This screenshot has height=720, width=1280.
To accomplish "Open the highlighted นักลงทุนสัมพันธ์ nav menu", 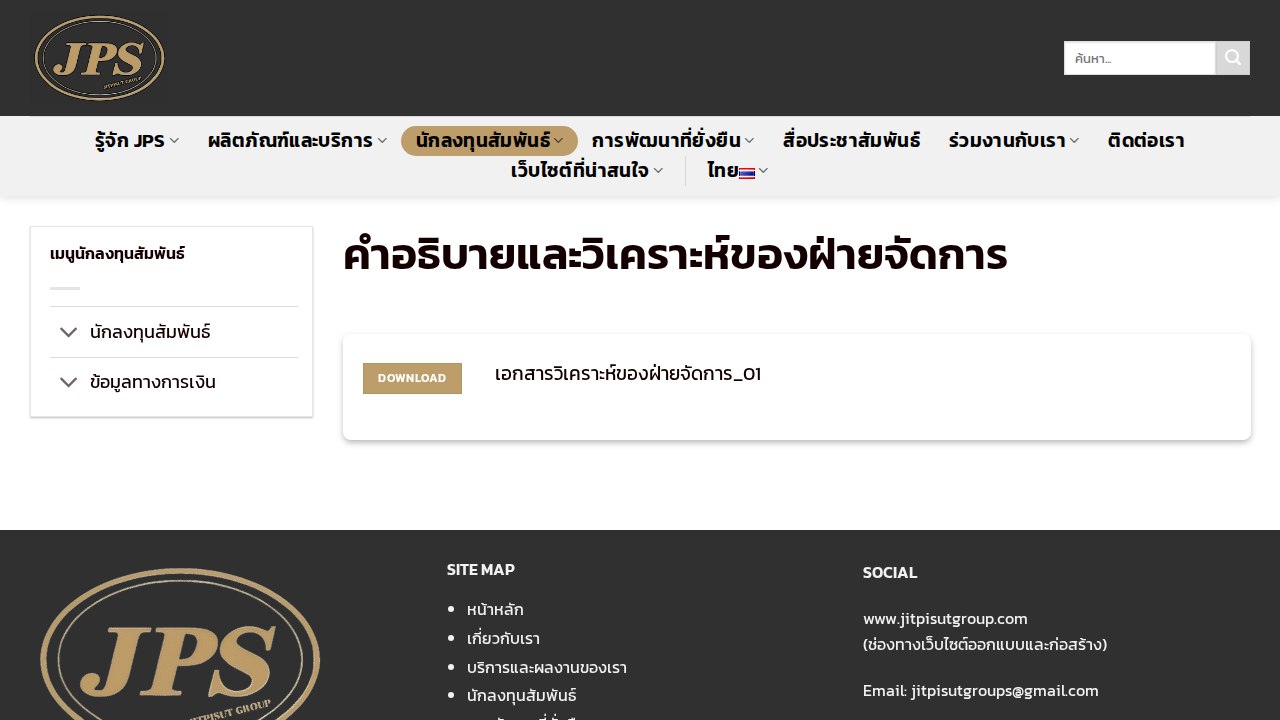I will pyautogui.click(x=489, y=141).
